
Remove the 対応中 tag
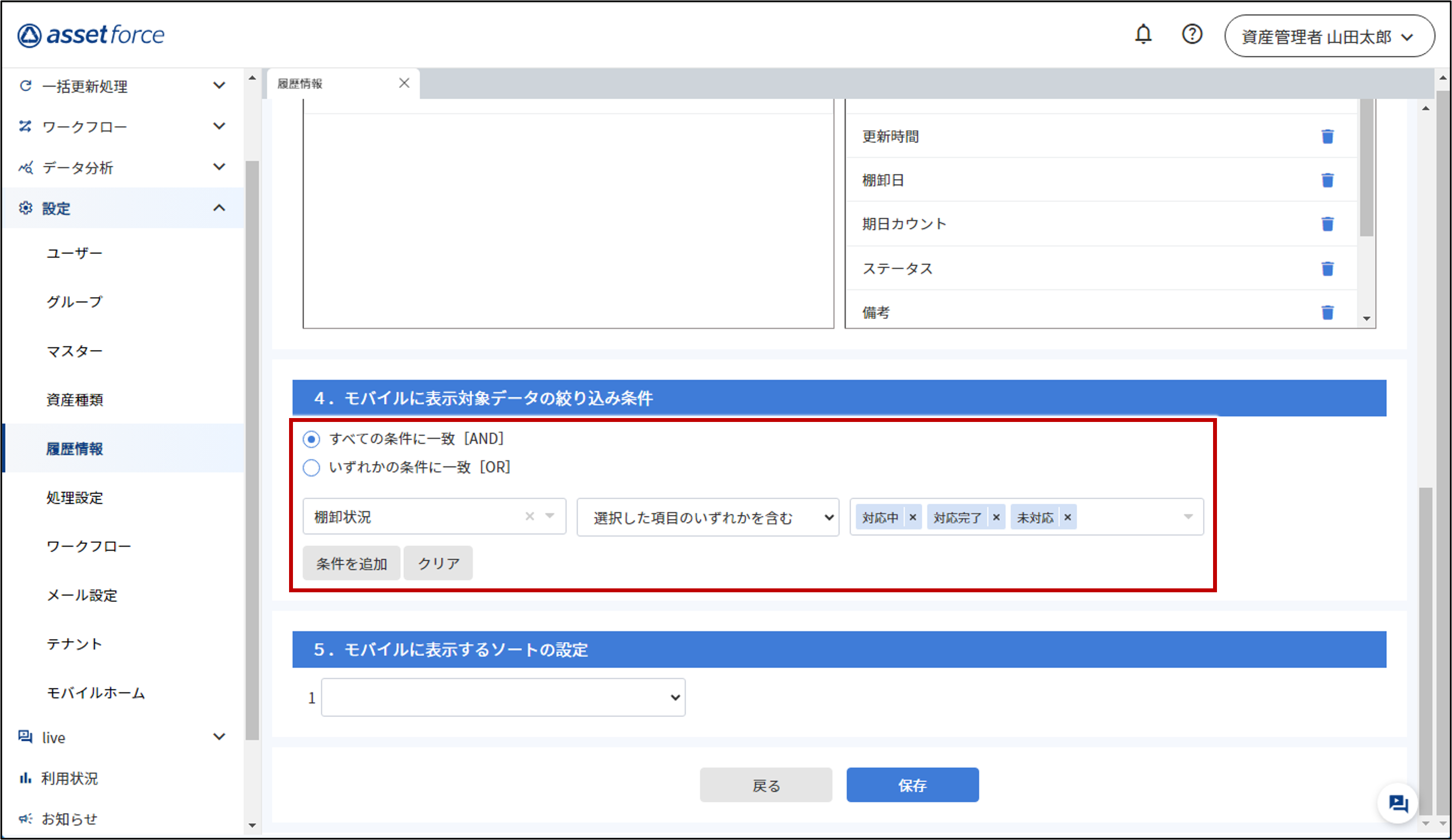point(913,517)
